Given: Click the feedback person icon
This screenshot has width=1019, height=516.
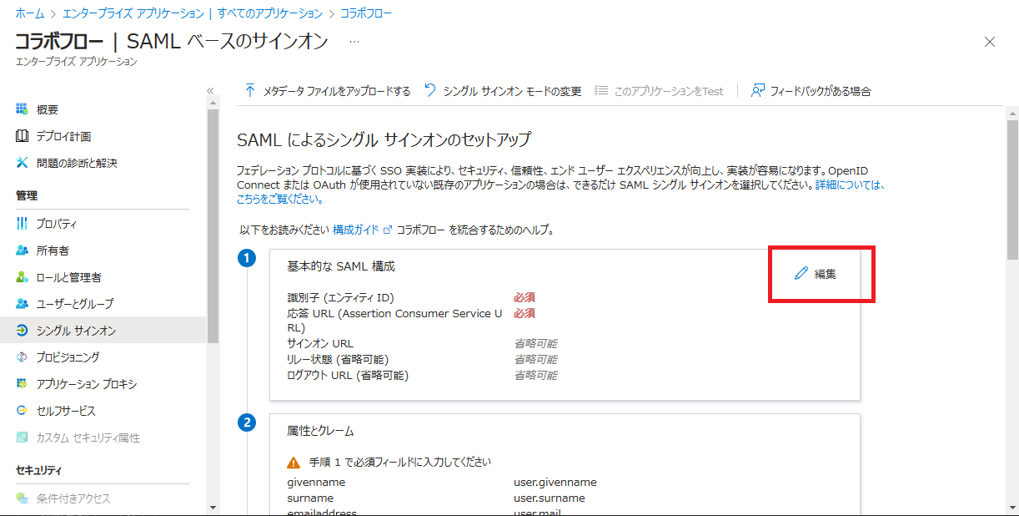Looking at the screenshot, I should pos(757,90).
